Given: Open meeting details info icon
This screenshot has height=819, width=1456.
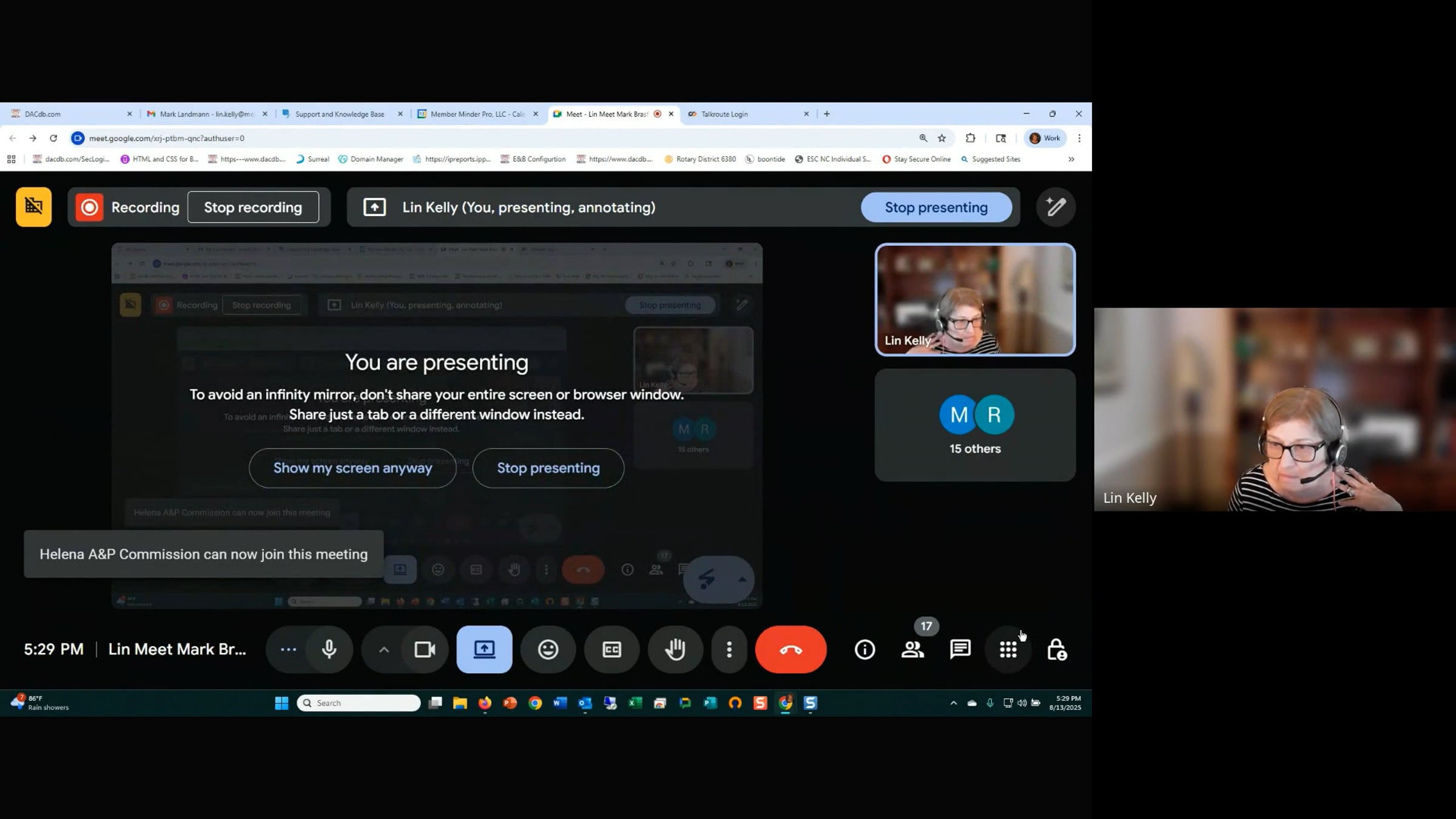Looking at the screenshot, I should coord(864,649).
